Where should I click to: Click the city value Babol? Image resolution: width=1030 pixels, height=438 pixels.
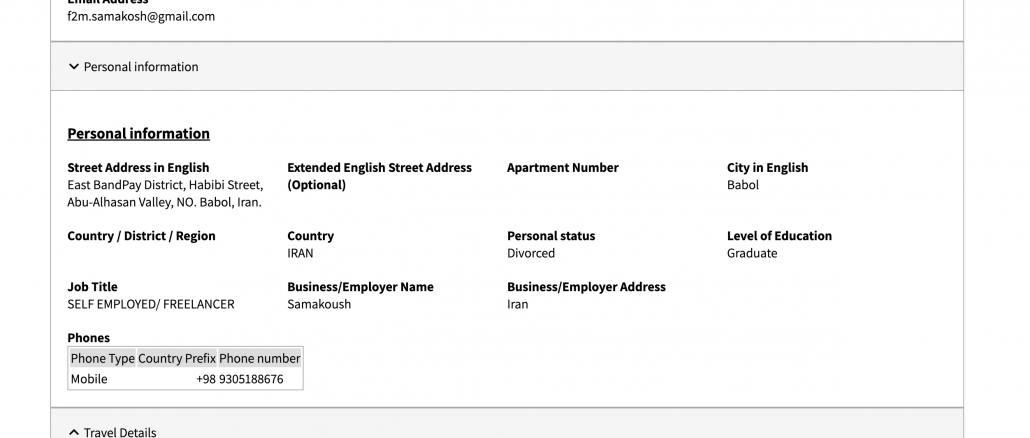pyautogui.click(x=742, y=185)
